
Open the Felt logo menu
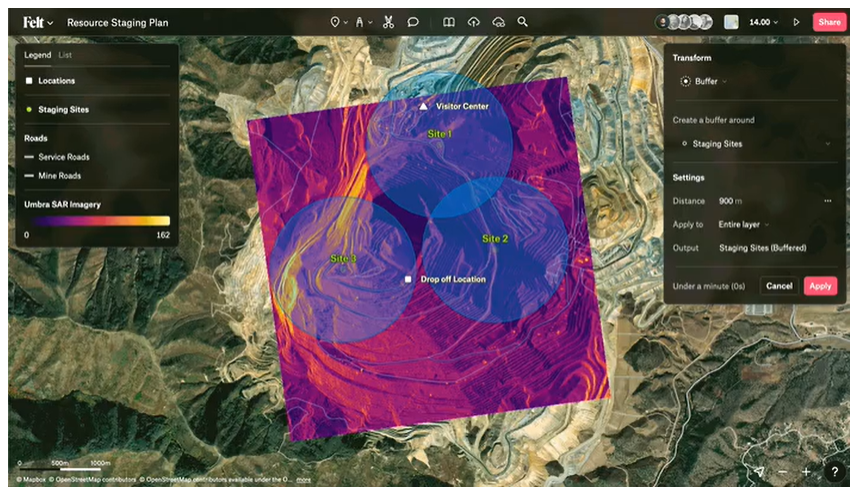[37, 23]
